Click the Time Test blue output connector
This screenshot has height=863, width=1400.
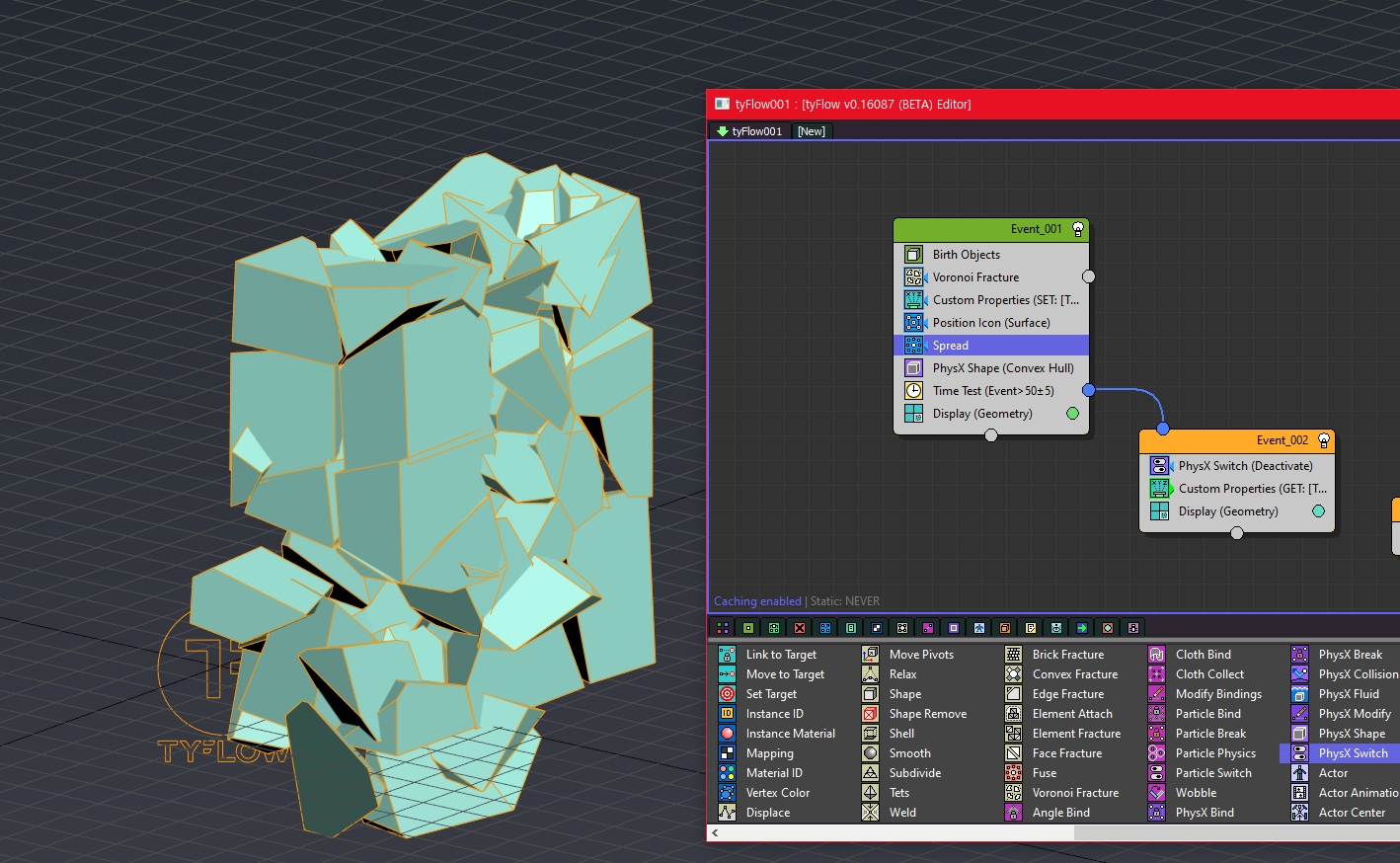coord(1089,390)
